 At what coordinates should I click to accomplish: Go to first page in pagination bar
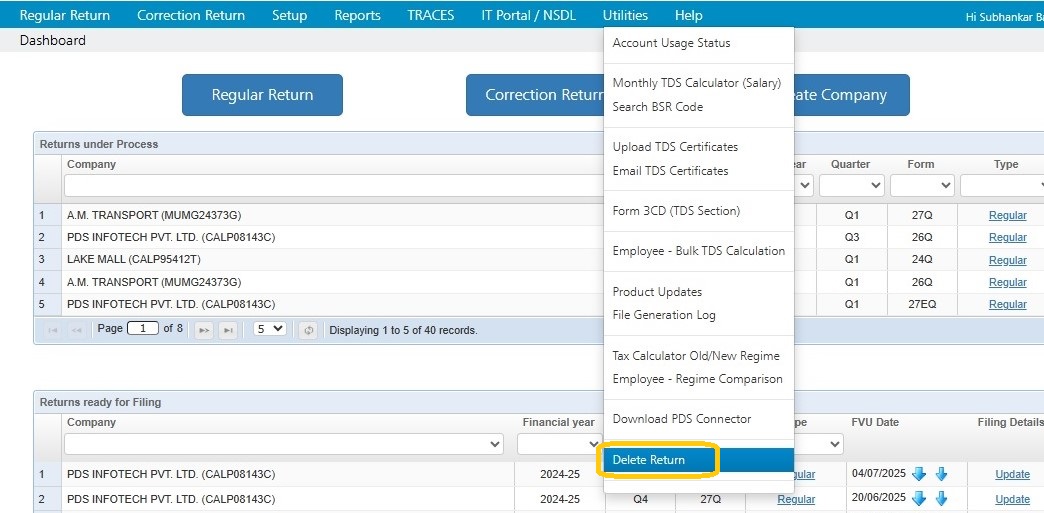52,330
